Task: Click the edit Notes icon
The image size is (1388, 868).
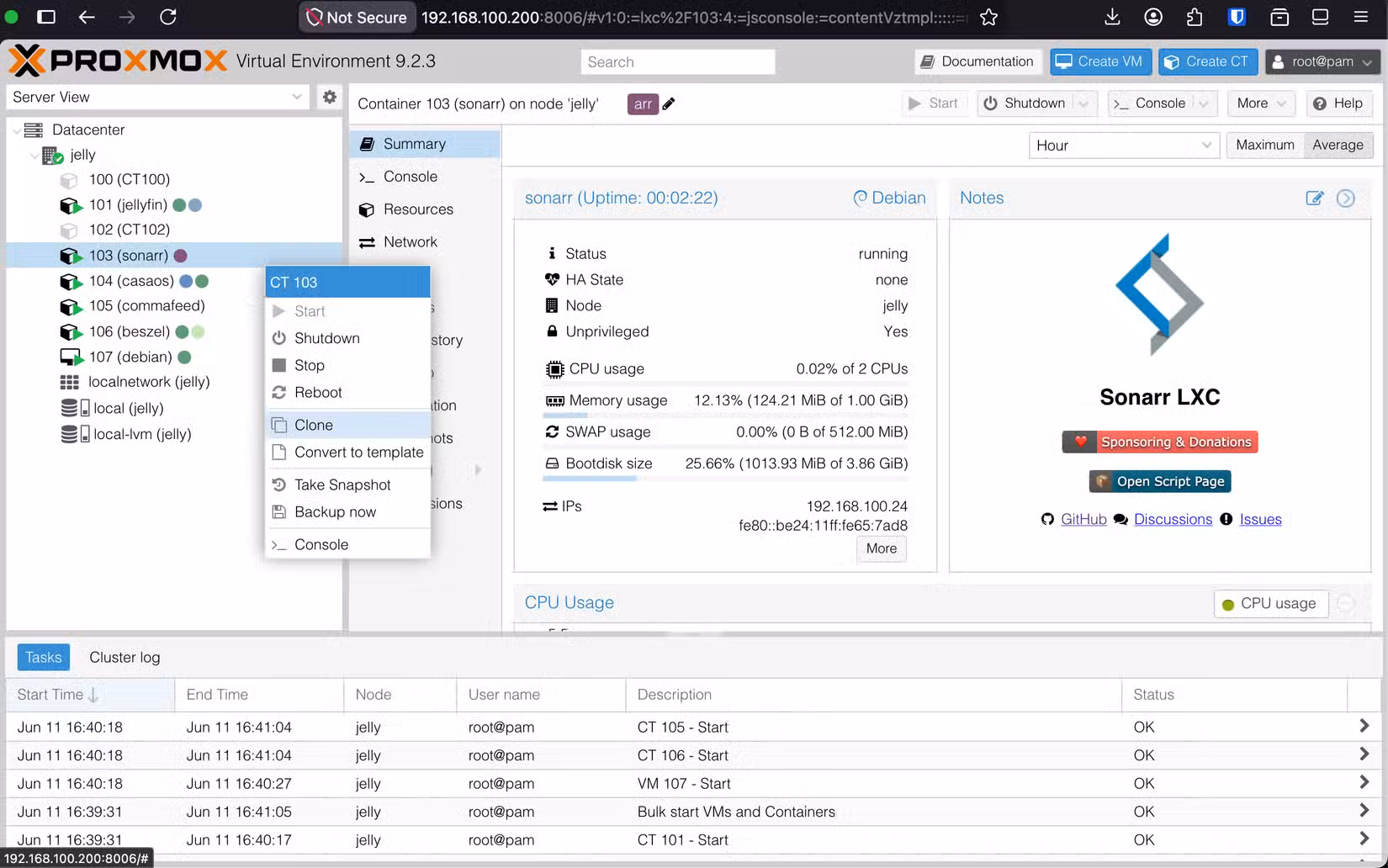Action: (1314, 198)
